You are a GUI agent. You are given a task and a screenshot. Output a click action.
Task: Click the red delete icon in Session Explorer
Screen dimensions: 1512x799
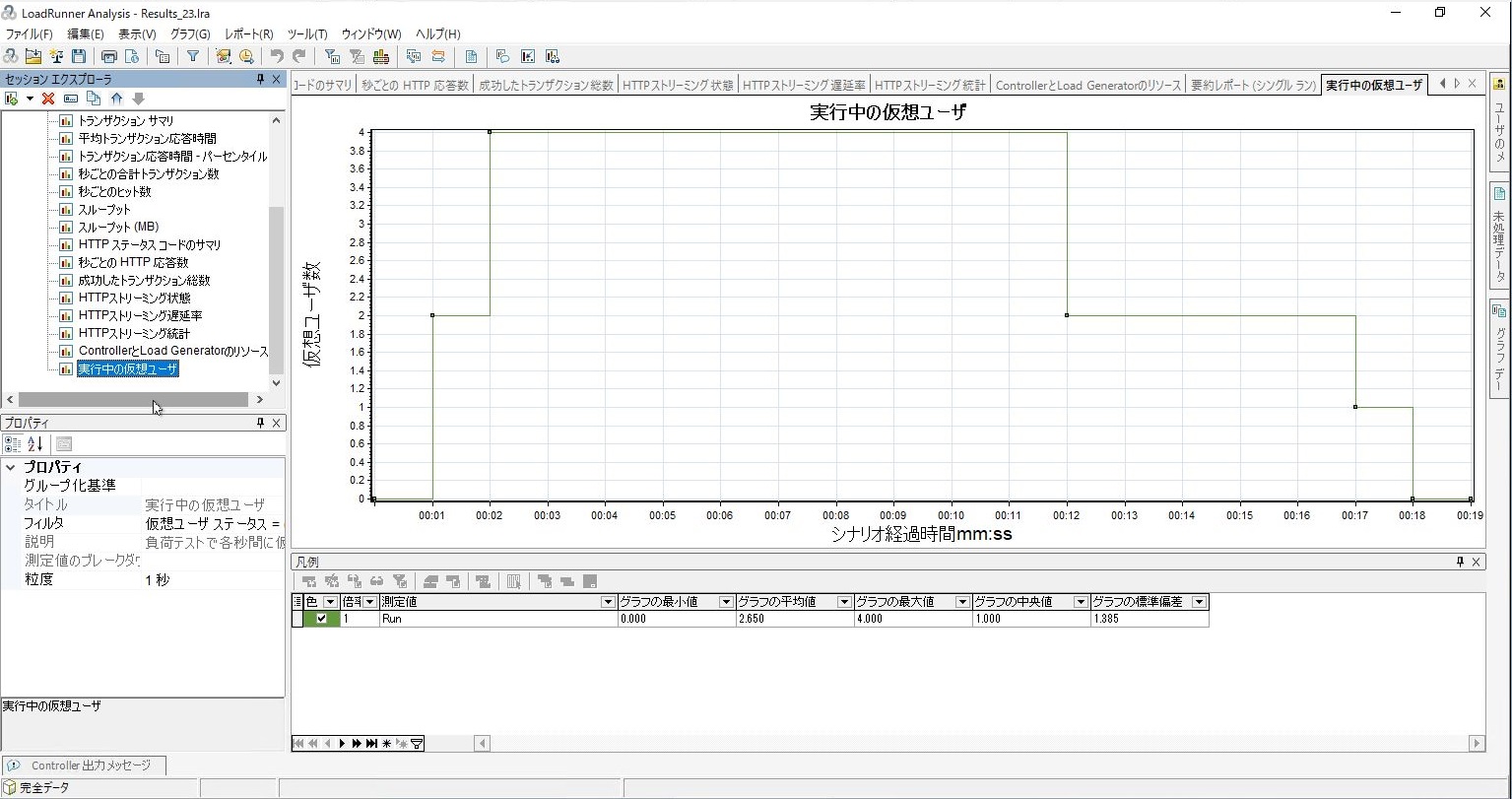pyautogui.click(x=46, y=99)
